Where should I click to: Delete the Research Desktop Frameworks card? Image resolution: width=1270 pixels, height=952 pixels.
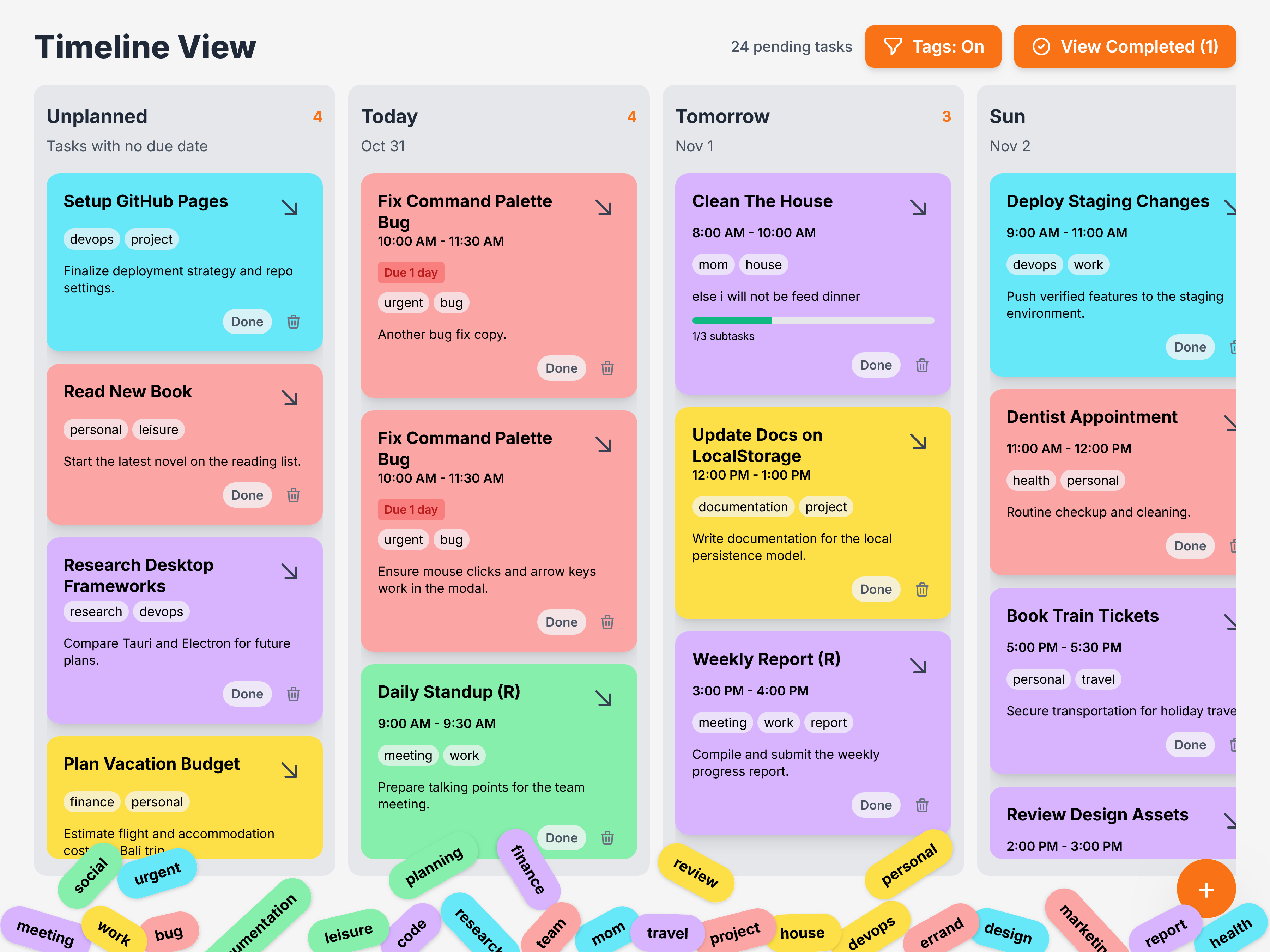pyautogui.click(x=294, y=694)
